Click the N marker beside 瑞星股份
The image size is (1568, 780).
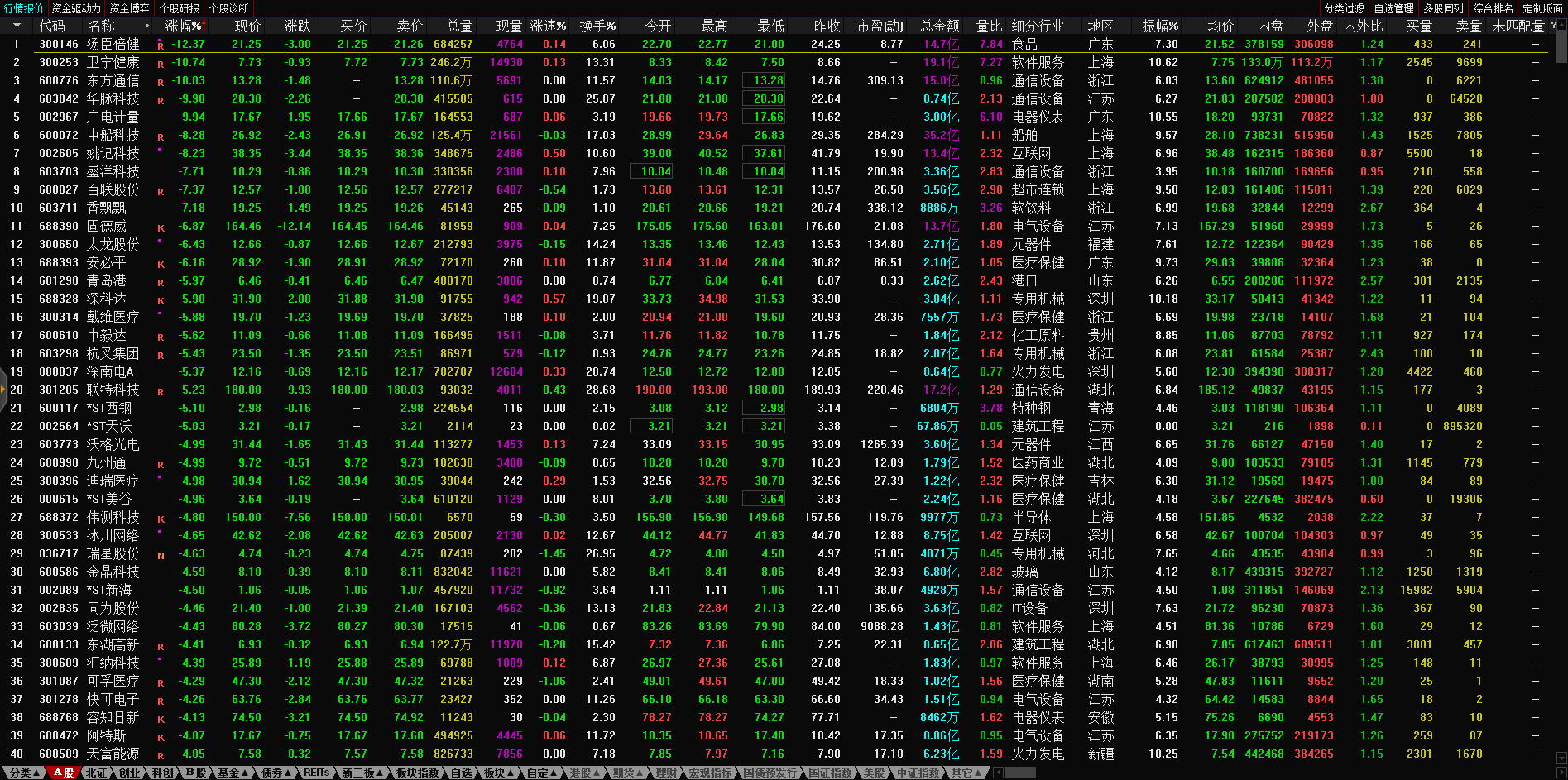(161, 555)
